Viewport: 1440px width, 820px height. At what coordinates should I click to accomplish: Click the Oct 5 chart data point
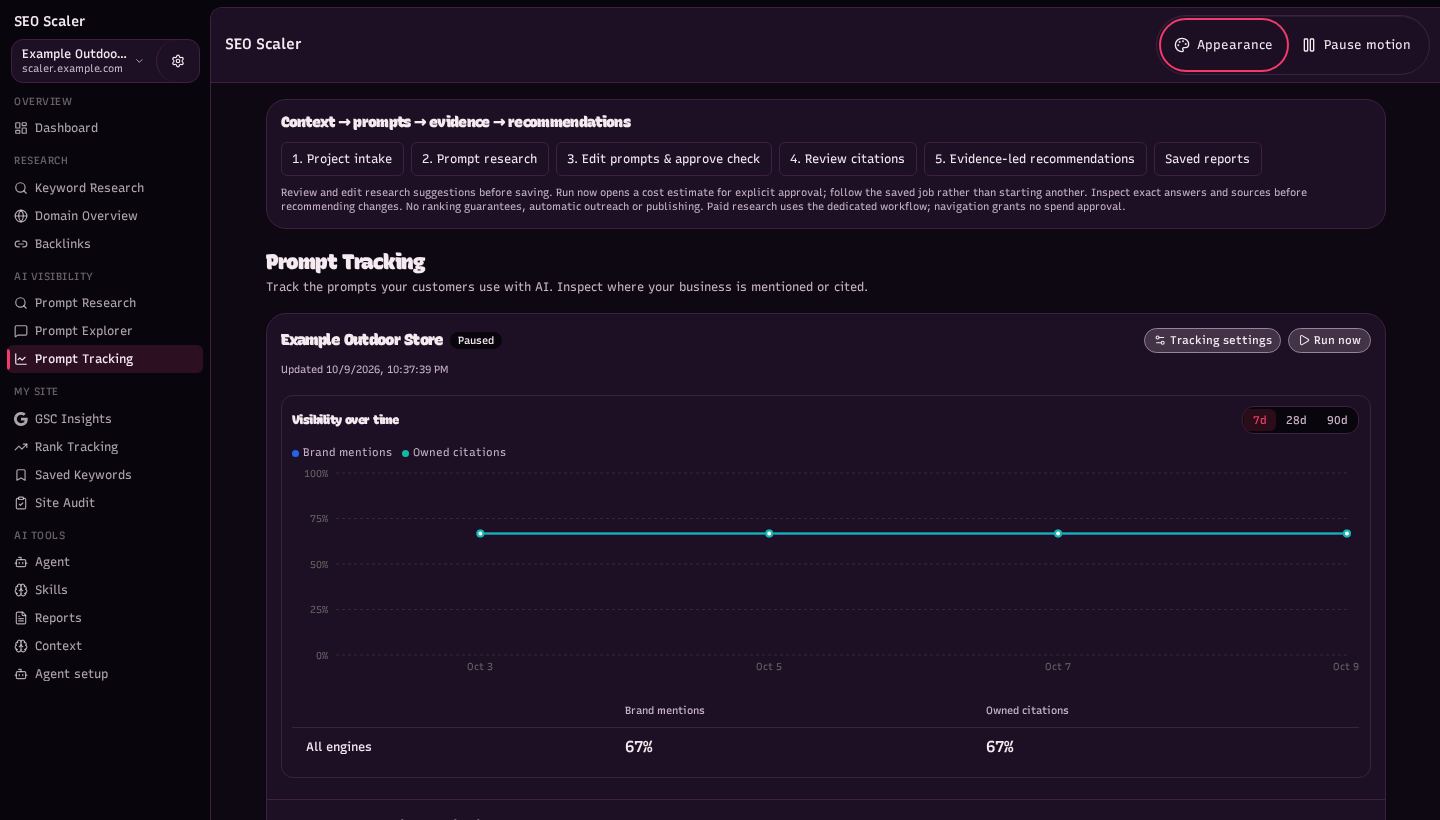(769, 534)
